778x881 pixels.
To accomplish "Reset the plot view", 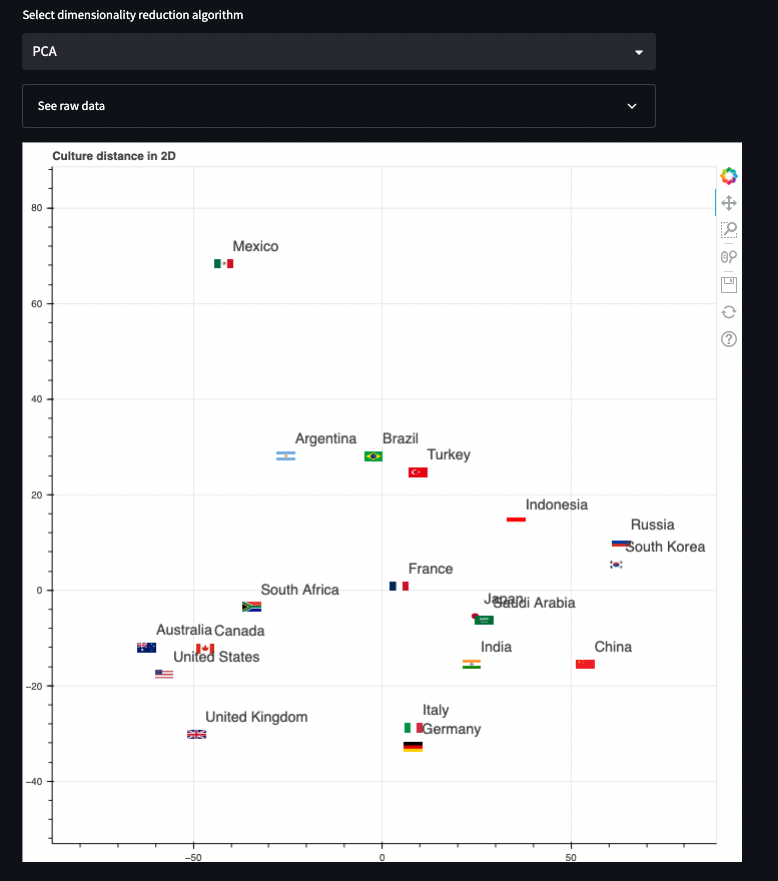I will 728,311.
